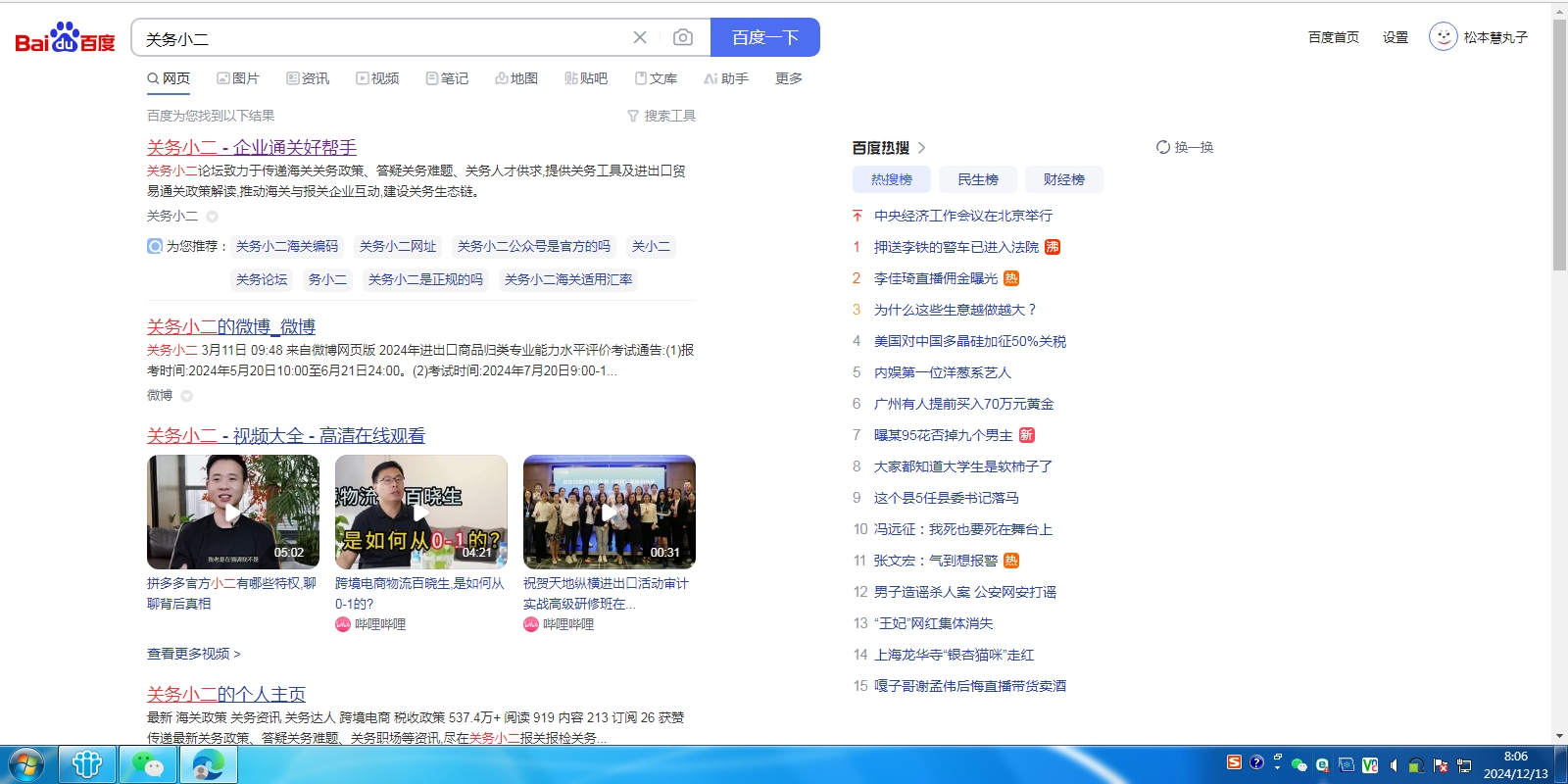Click user avatar 松本慧丸子

click(x=1443, y=37)
